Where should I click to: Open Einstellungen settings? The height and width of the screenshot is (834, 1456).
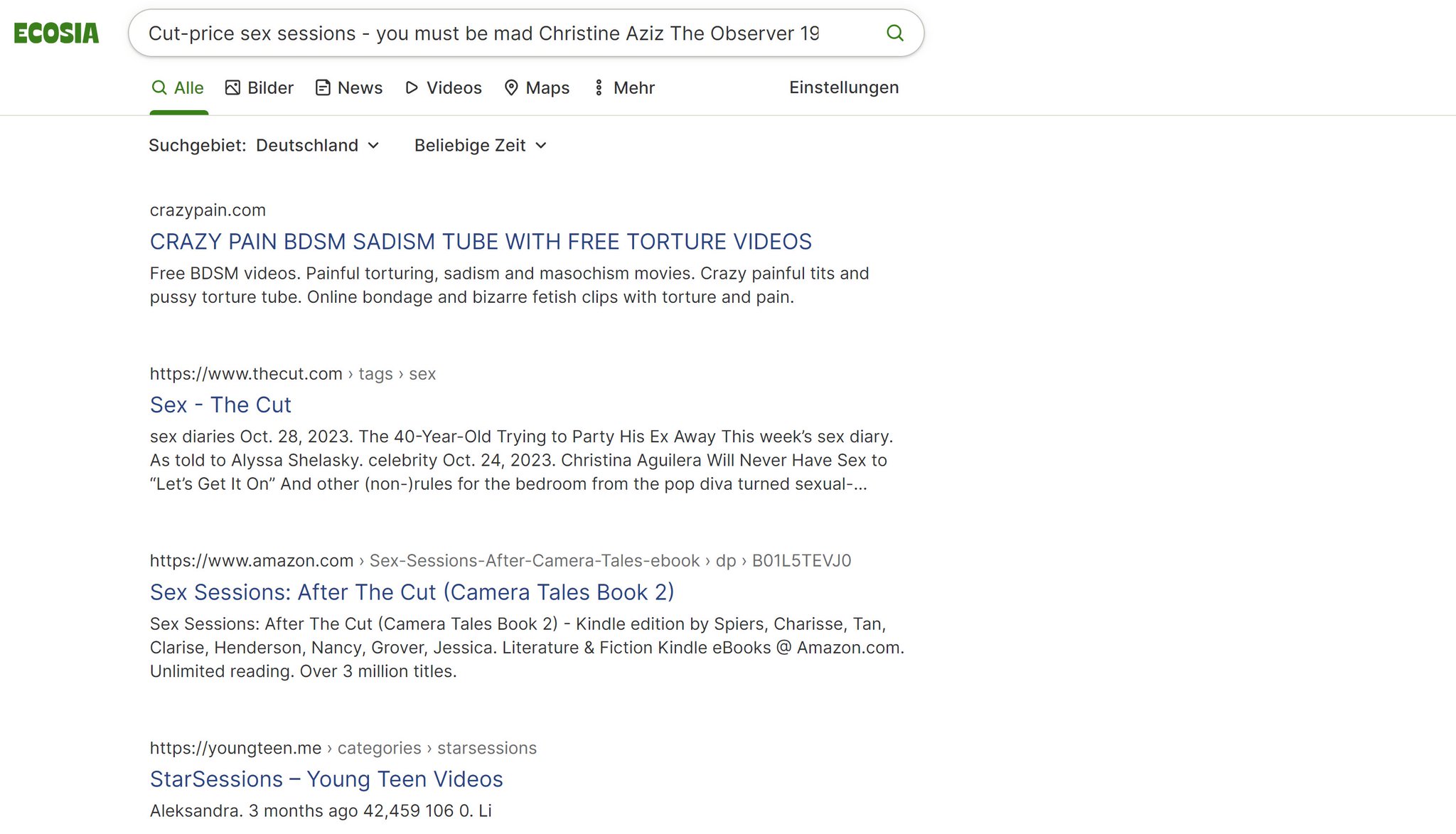[x=844, y=87]
